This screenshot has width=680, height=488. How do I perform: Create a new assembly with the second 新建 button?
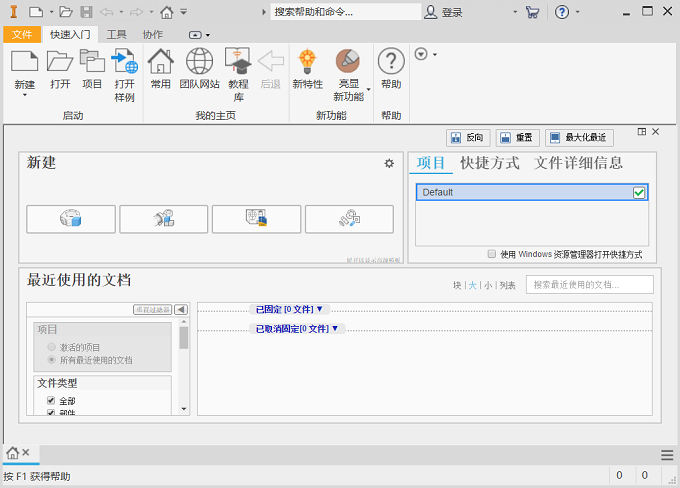click(164, 219)
